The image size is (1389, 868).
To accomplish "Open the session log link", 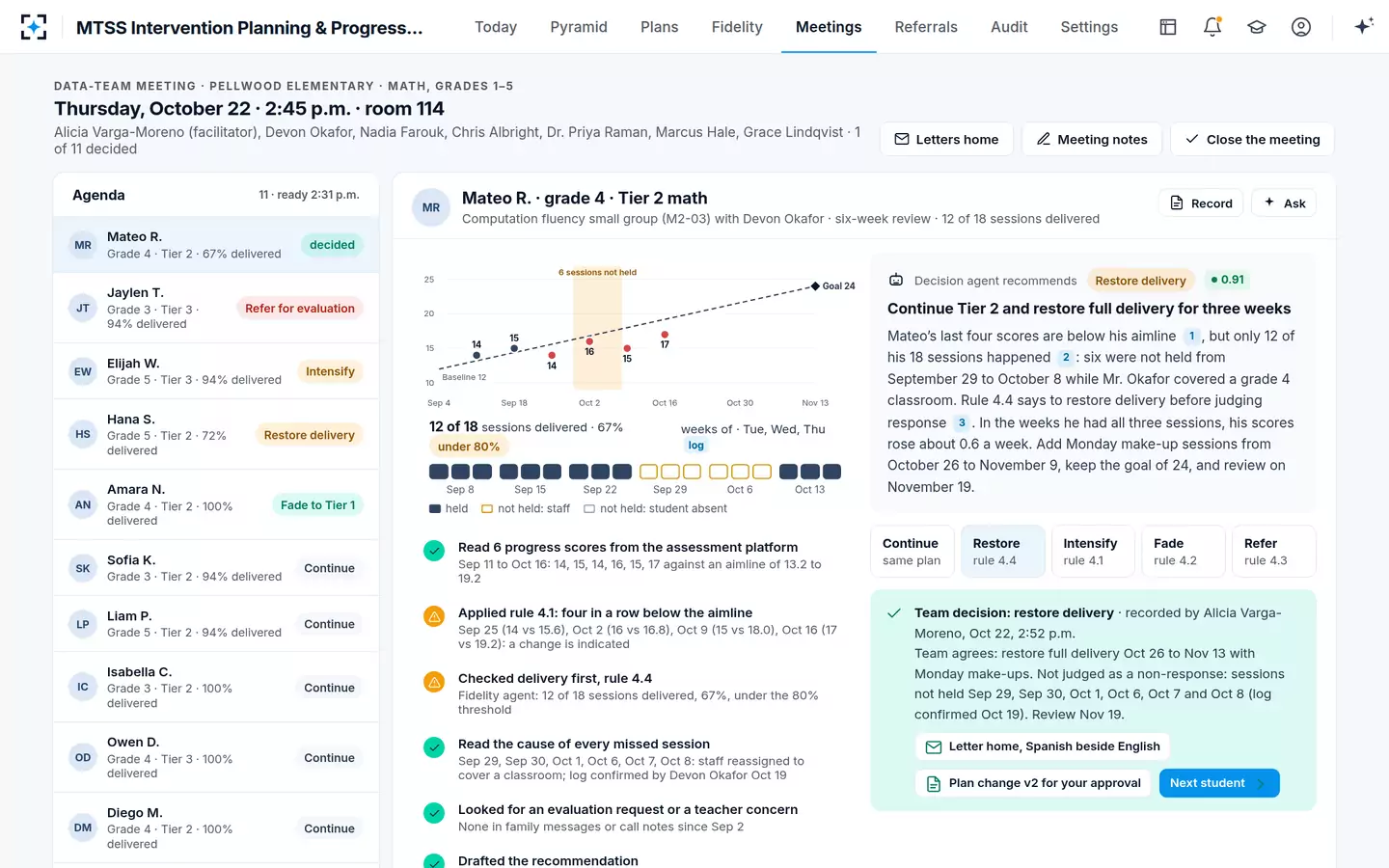I will click(x=695, y=446).
